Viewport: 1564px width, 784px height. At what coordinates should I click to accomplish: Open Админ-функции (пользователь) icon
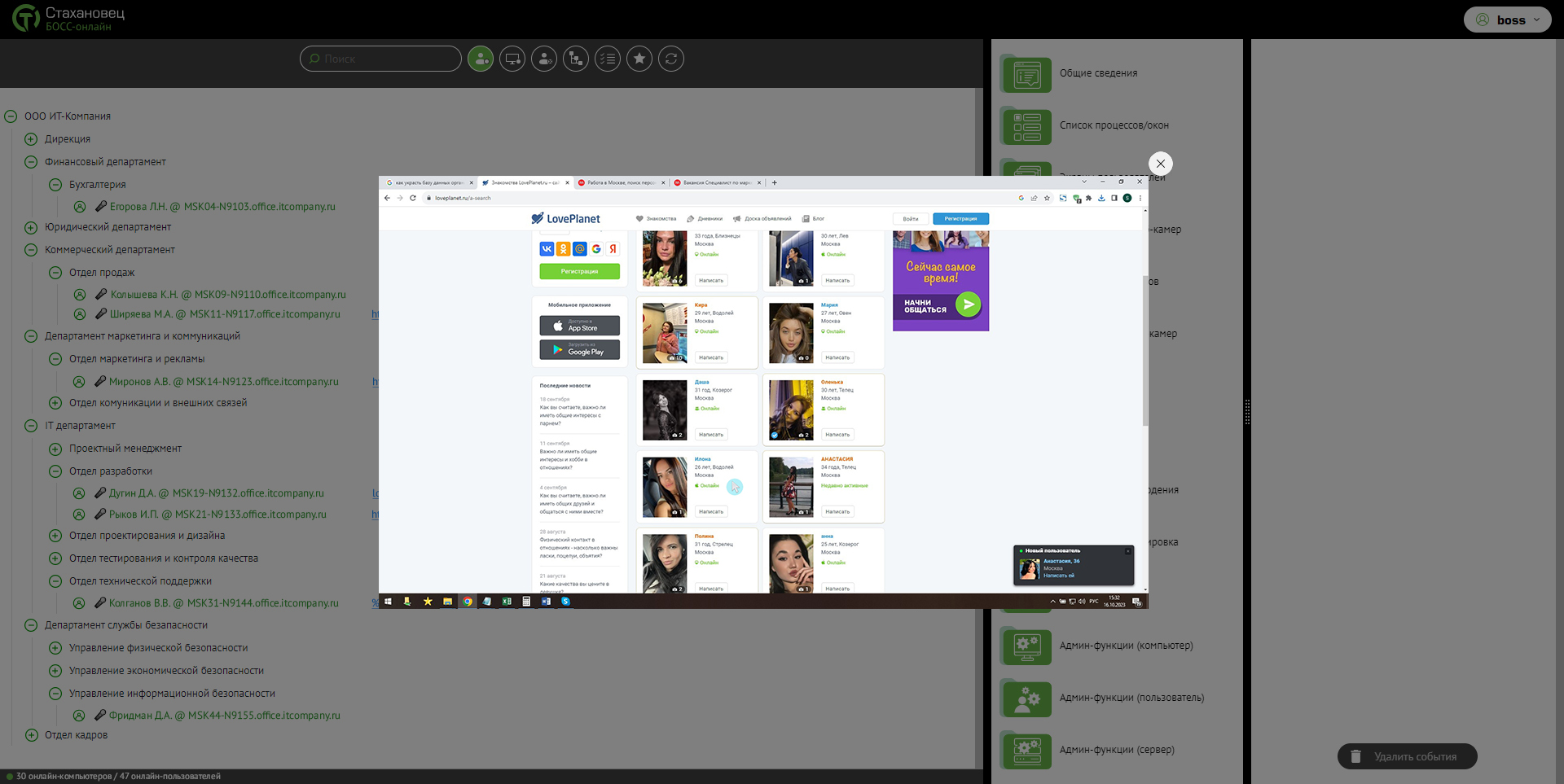(x=1026, y=699)
